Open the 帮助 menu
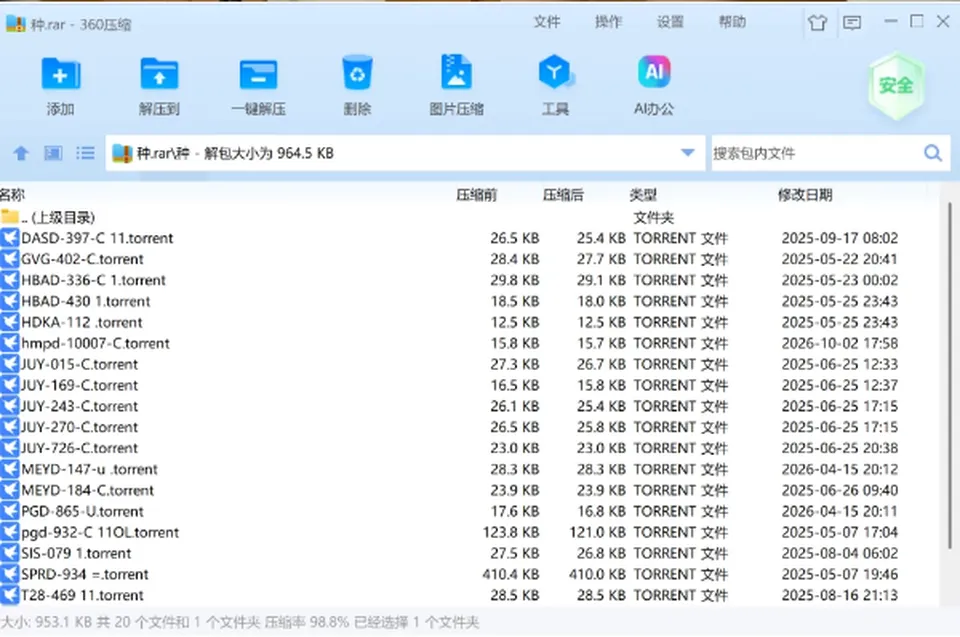This screenshot has height=637, width=960. click(x=732, y=23)
